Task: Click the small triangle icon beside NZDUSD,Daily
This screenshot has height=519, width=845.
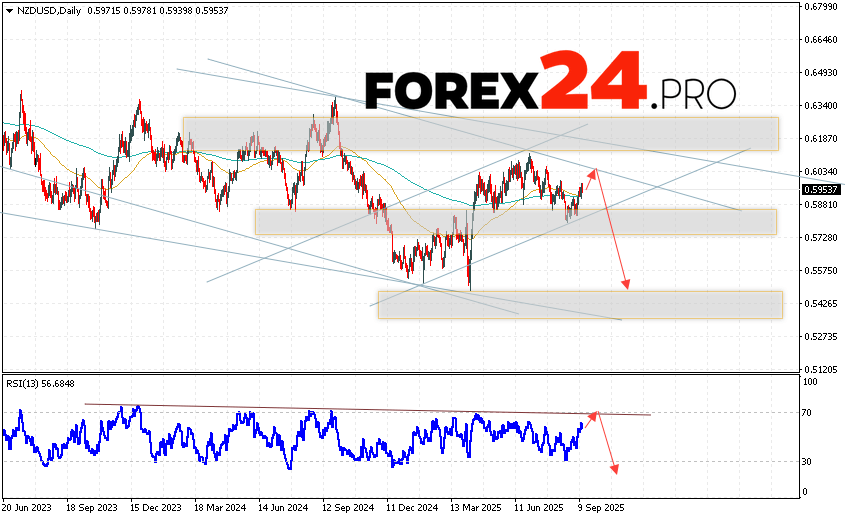Action: tap(9, 9)
